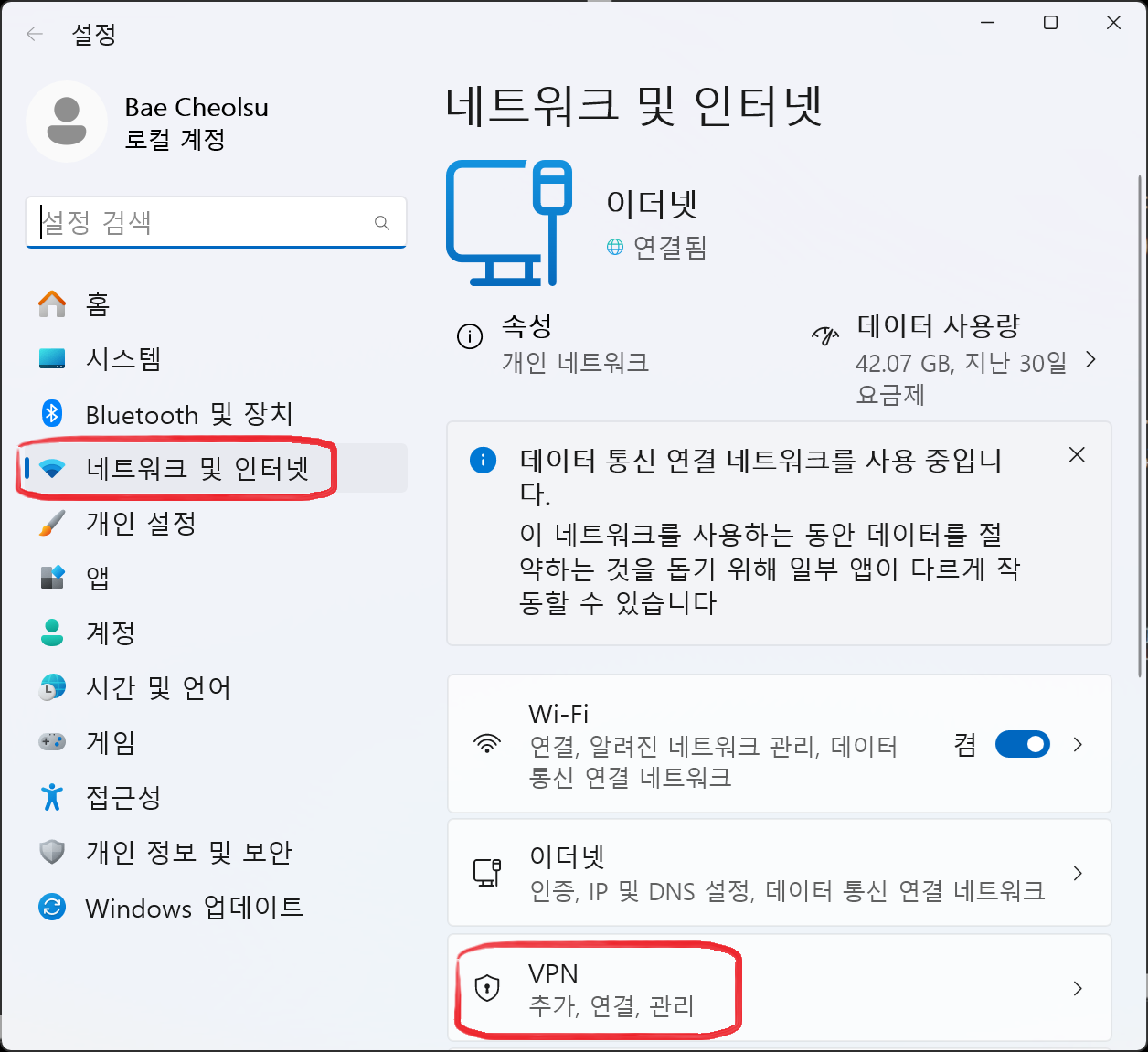Open 이더넷 card via its chevron
Image resolution: width=1148 pixels, height=1052 pixels.
point(1078,873)
